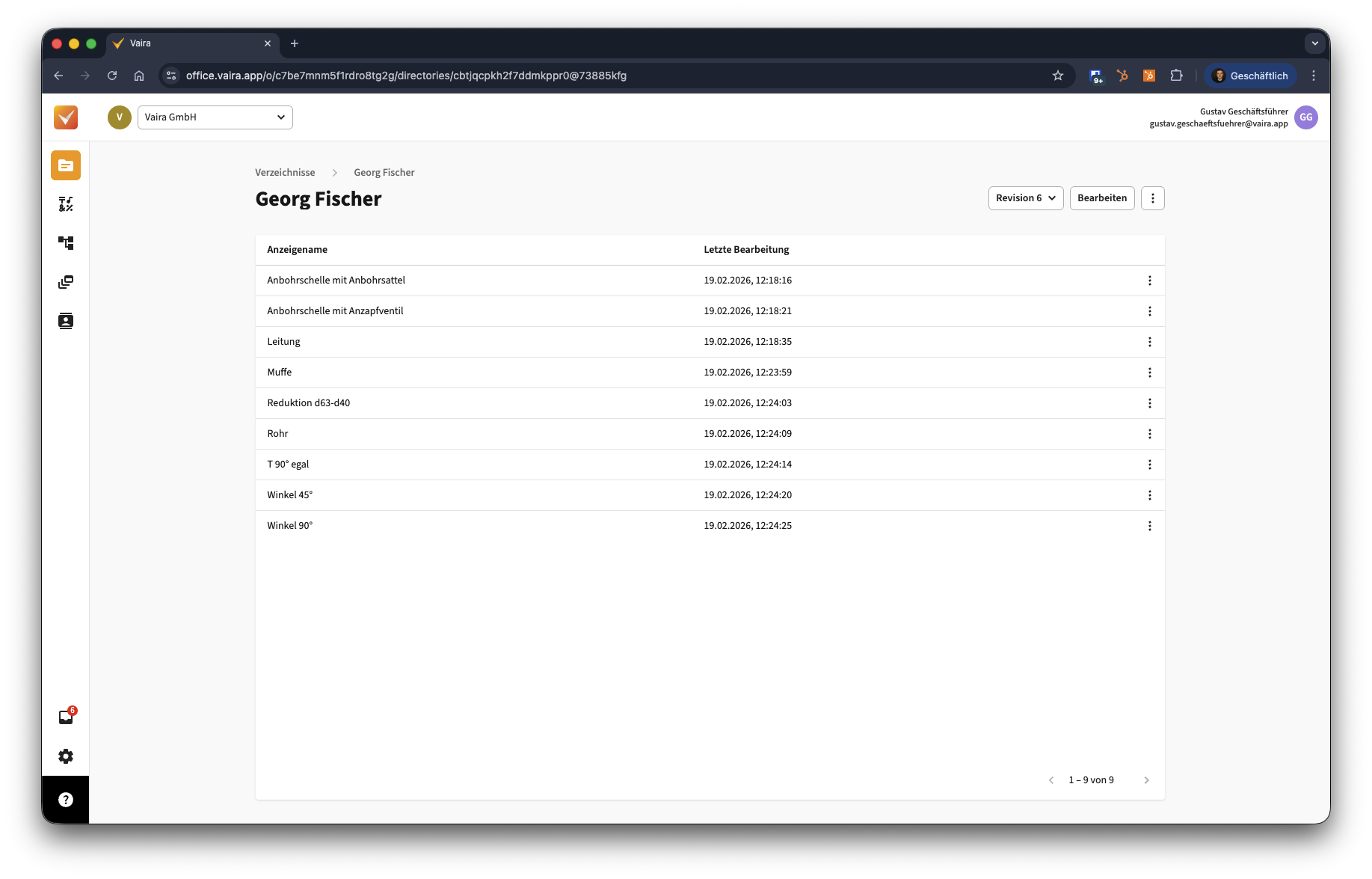Go to Verzeichnisse breadcrumb link
The image size is (1372, 879).
[x=285, y=173]
